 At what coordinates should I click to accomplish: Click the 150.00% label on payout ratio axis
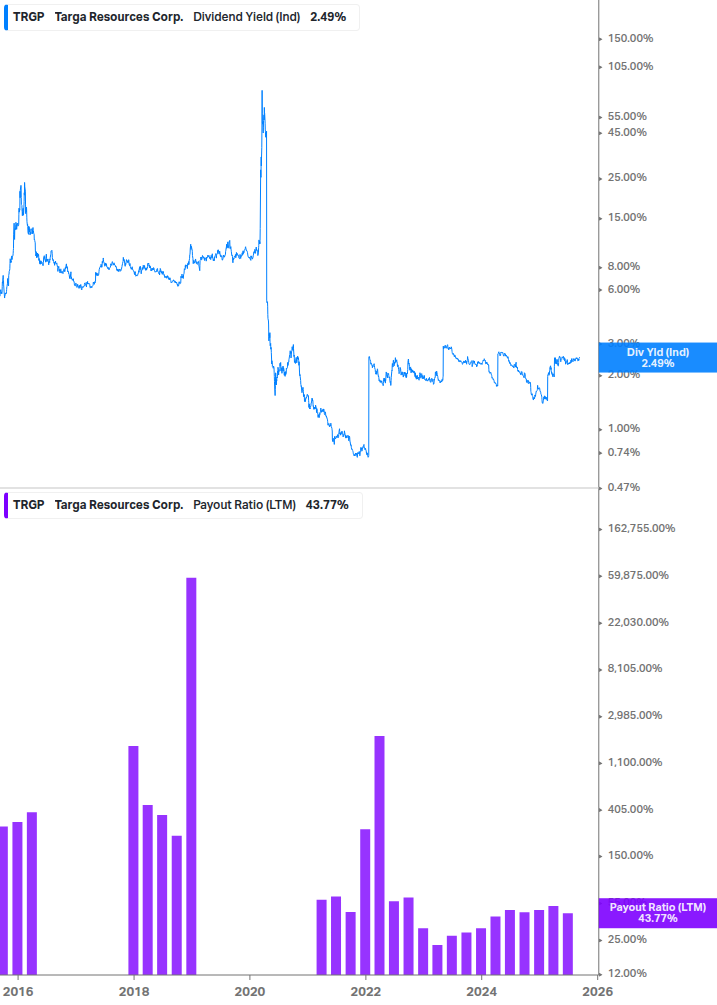point(630,855)
